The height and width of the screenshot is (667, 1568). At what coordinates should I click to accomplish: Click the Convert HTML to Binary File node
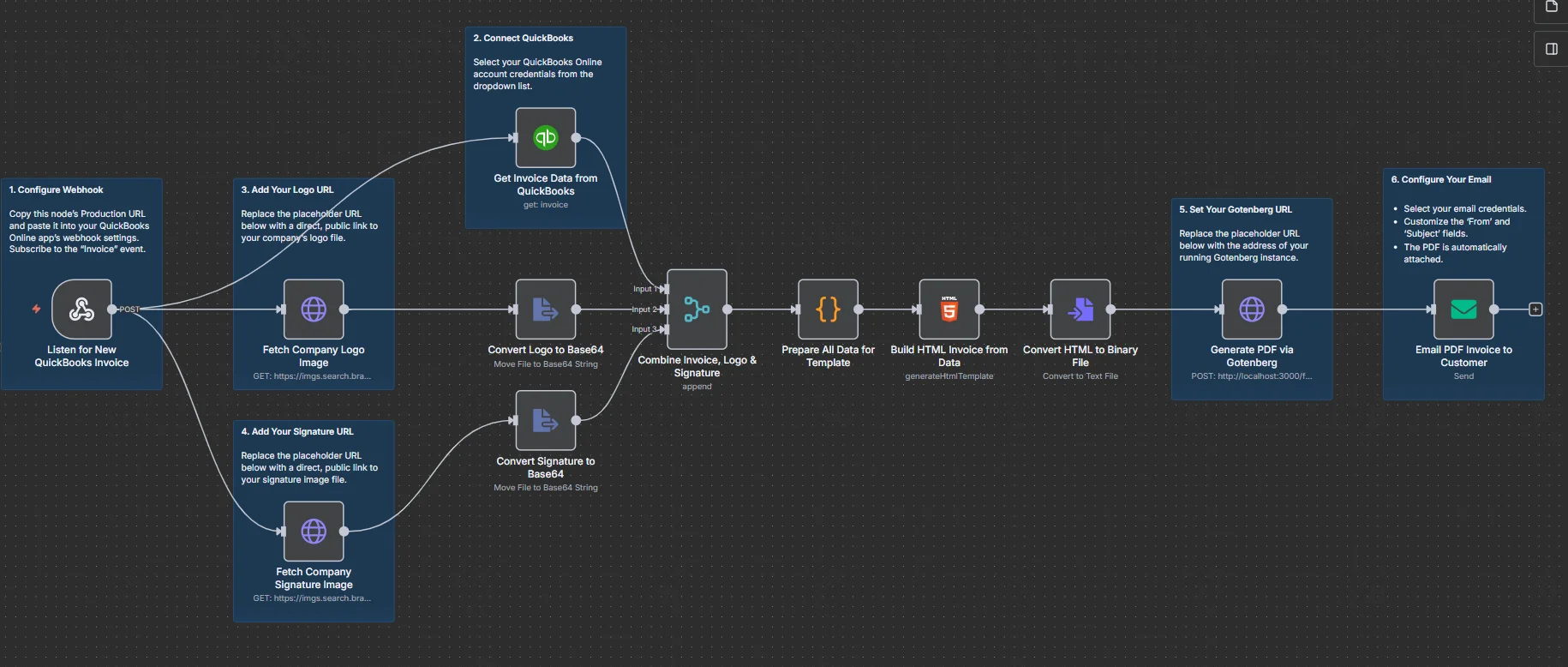tap(1080, 309)
